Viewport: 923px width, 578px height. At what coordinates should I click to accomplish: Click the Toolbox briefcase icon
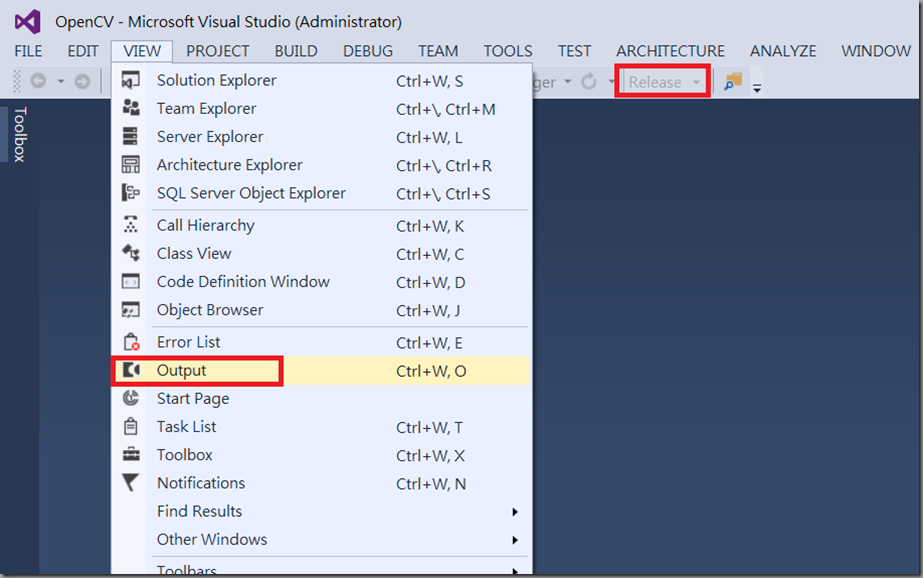131,454
